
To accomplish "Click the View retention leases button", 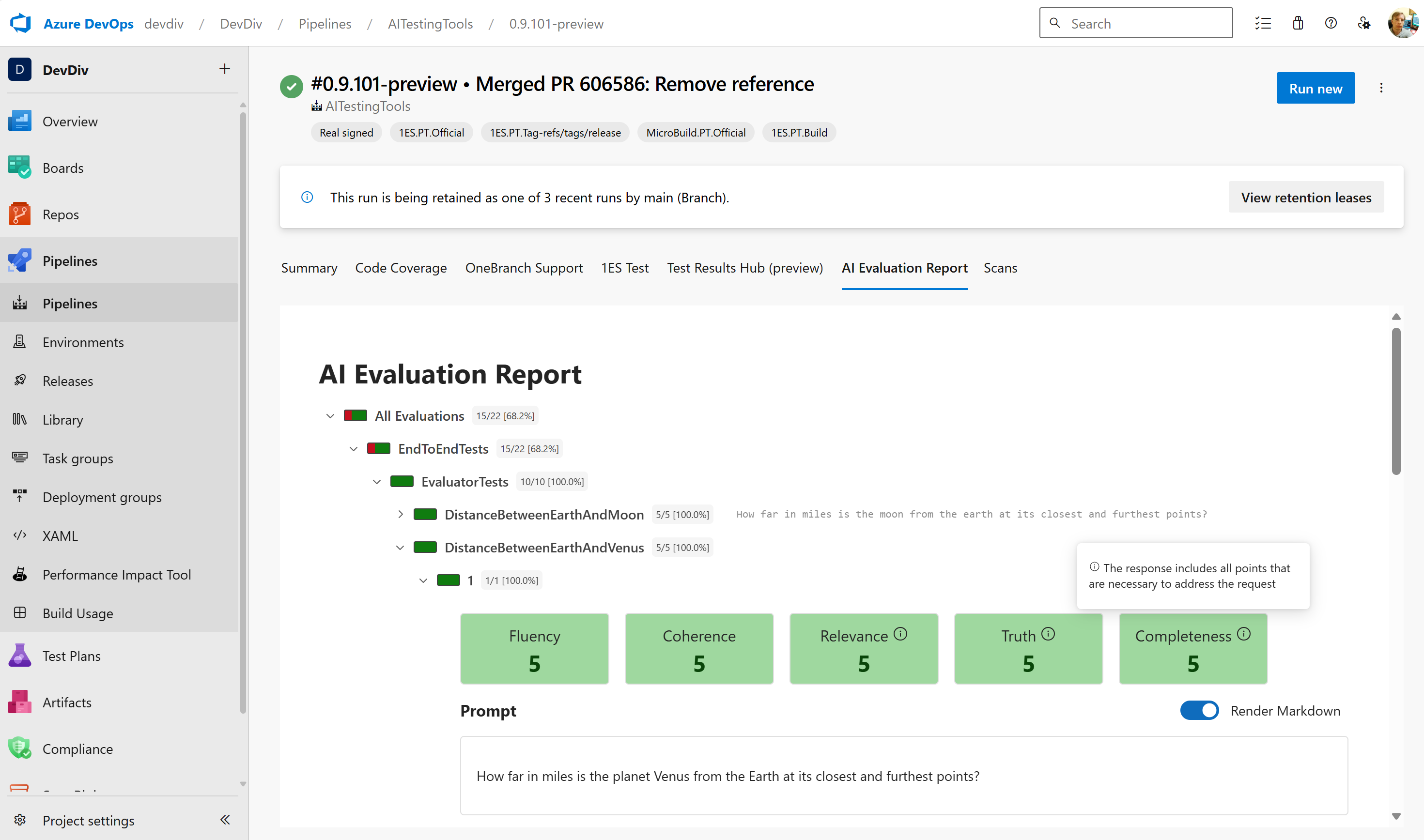I will (1306, 198).
